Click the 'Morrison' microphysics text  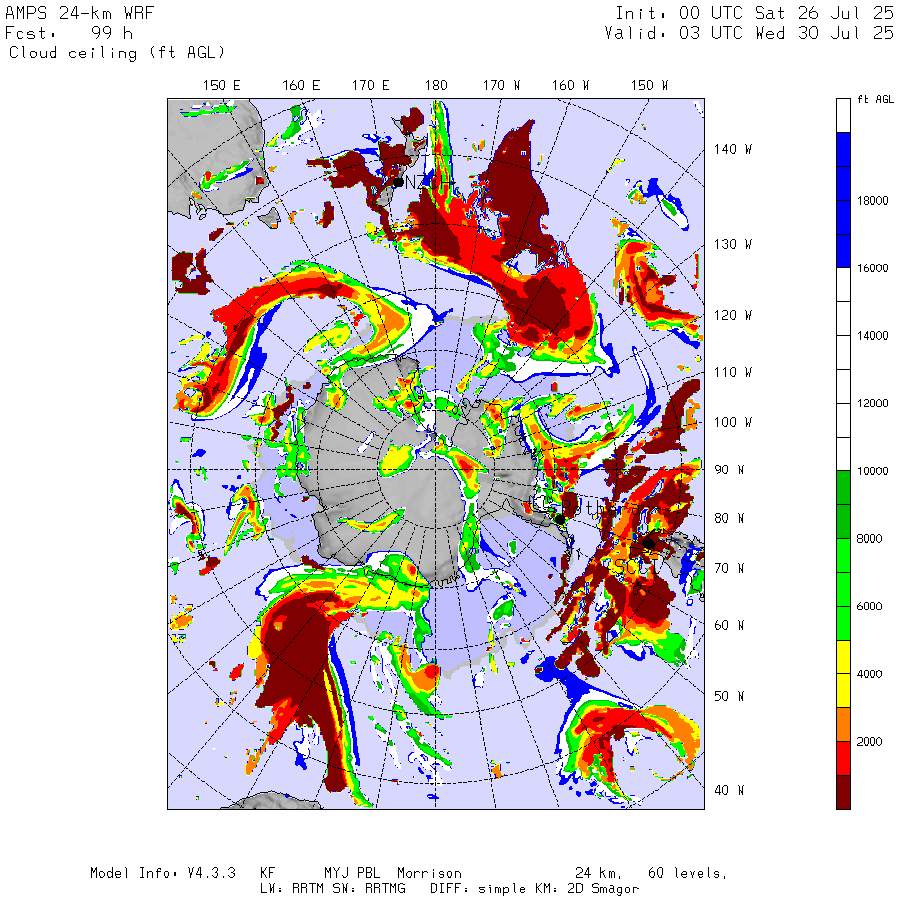tap(429, 874)
